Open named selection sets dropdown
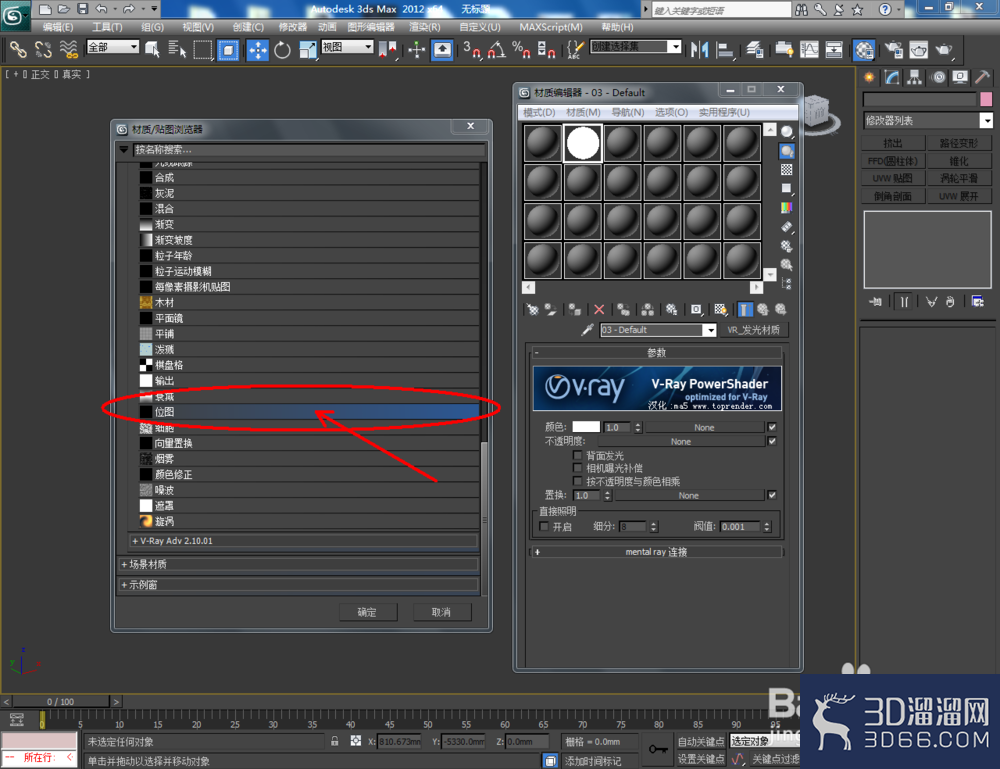Screen dimensions: 1000x769 click(x=674, y=47)
